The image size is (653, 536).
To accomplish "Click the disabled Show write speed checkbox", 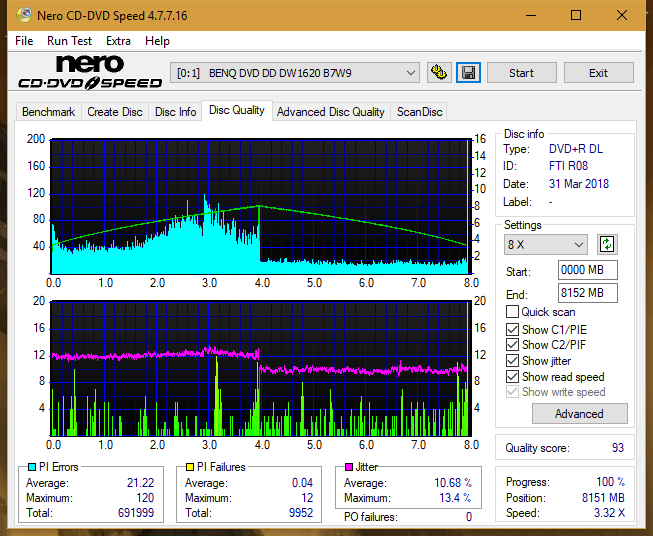I will click(512, 392).
